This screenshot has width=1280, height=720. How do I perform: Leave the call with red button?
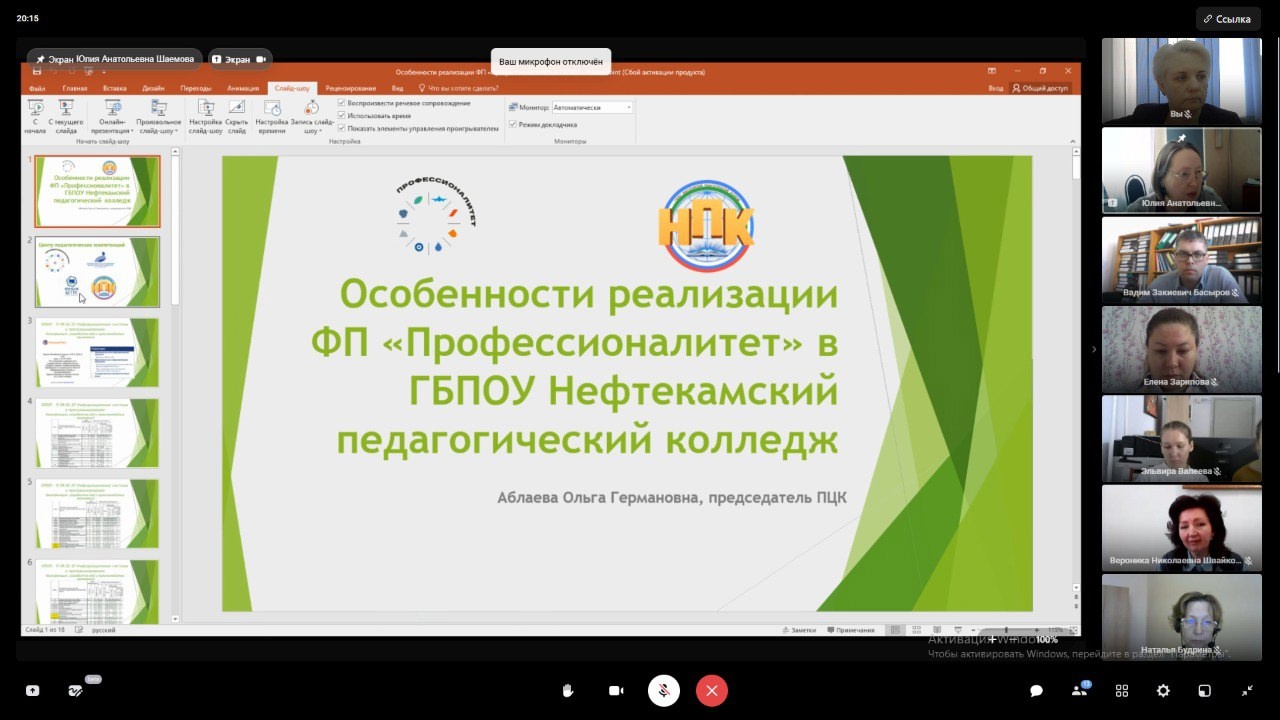point(712,691)
